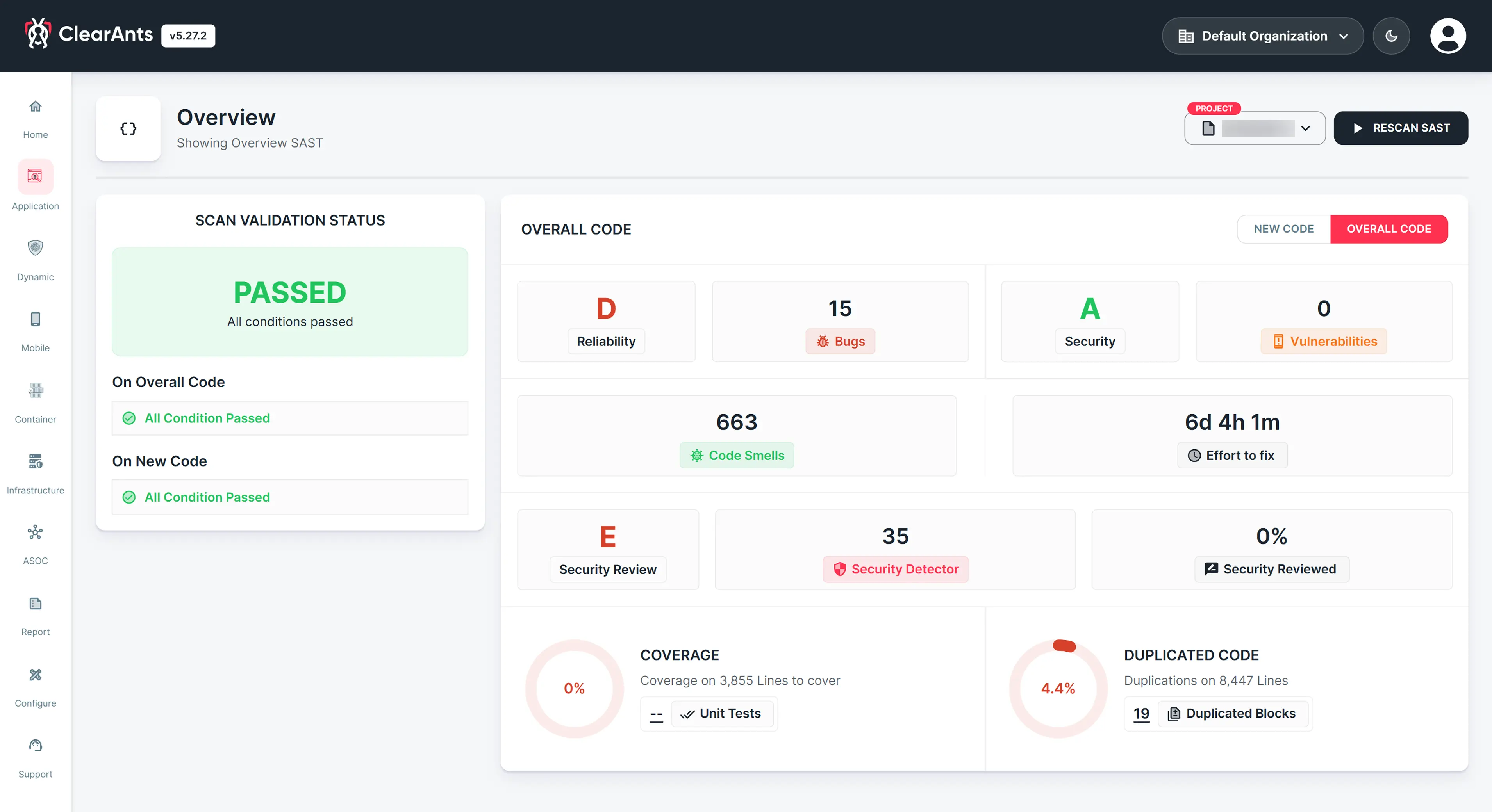Image resolution: width=1492 pixels, height=812 pixels.
Task: Switch to the NEW CODE view
Action: 1283,229
